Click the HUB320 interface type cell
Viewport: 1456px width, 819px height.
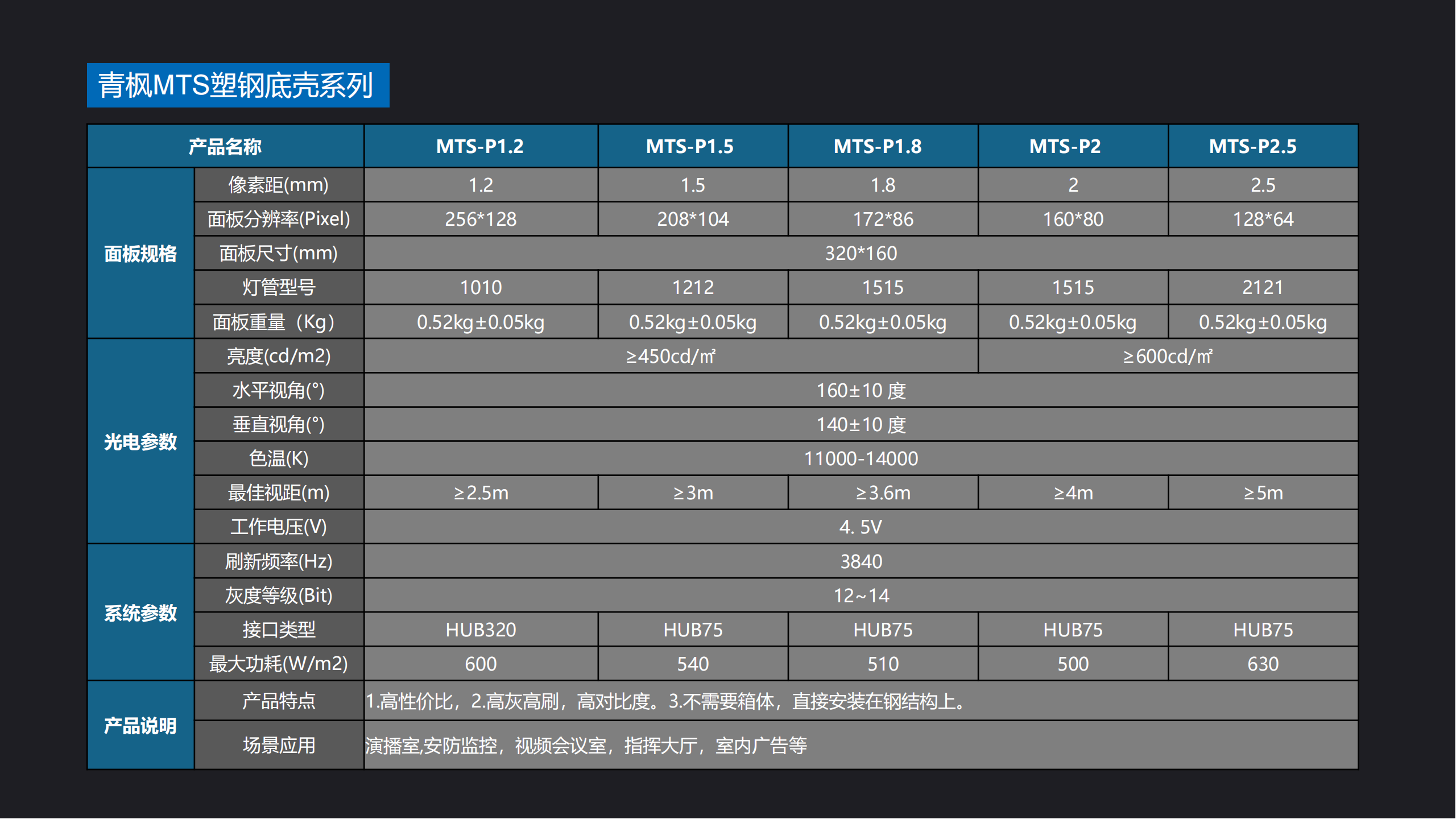tap(481, 630)
